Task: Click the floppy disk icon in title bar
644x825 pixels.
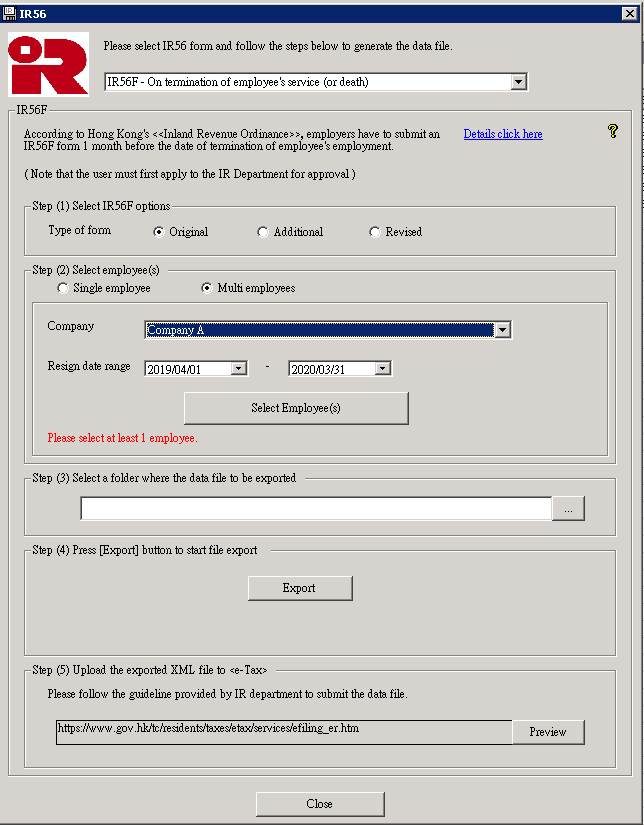Action: click(x=10, y=14)
